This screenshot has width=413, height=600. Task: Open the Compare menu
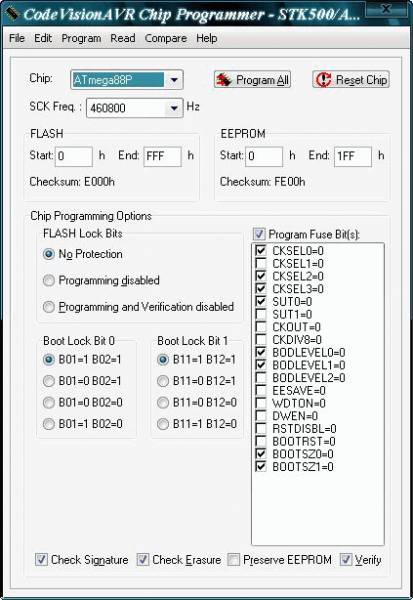coord(166,38)
